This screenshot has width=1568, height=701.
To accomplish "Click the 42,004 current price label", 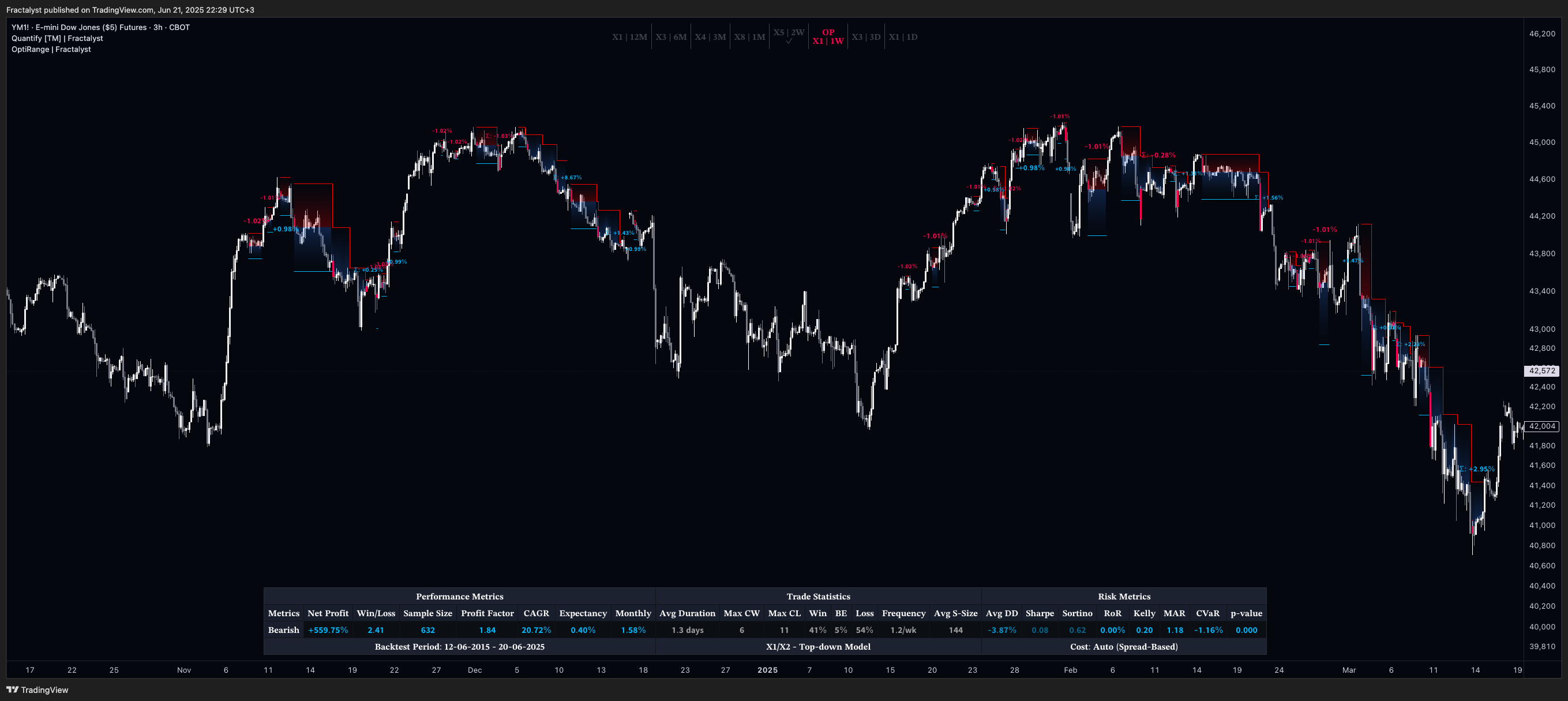I will pyautogui.click(x=1542, y=426).
